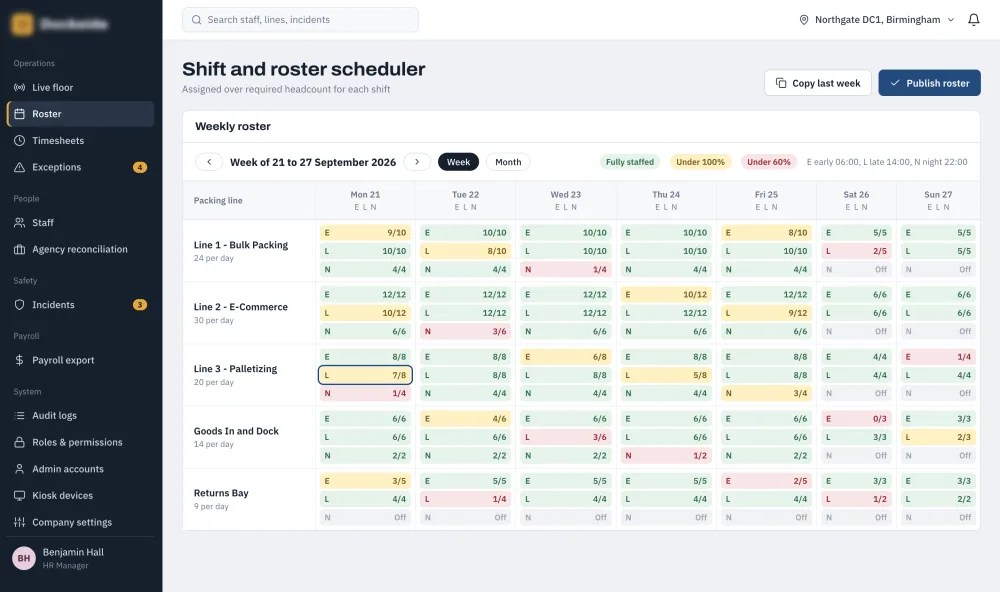The height and width of the screenshot is (592, 1000).
Task: Click the BH user avatar
Action: coord(24,558)
